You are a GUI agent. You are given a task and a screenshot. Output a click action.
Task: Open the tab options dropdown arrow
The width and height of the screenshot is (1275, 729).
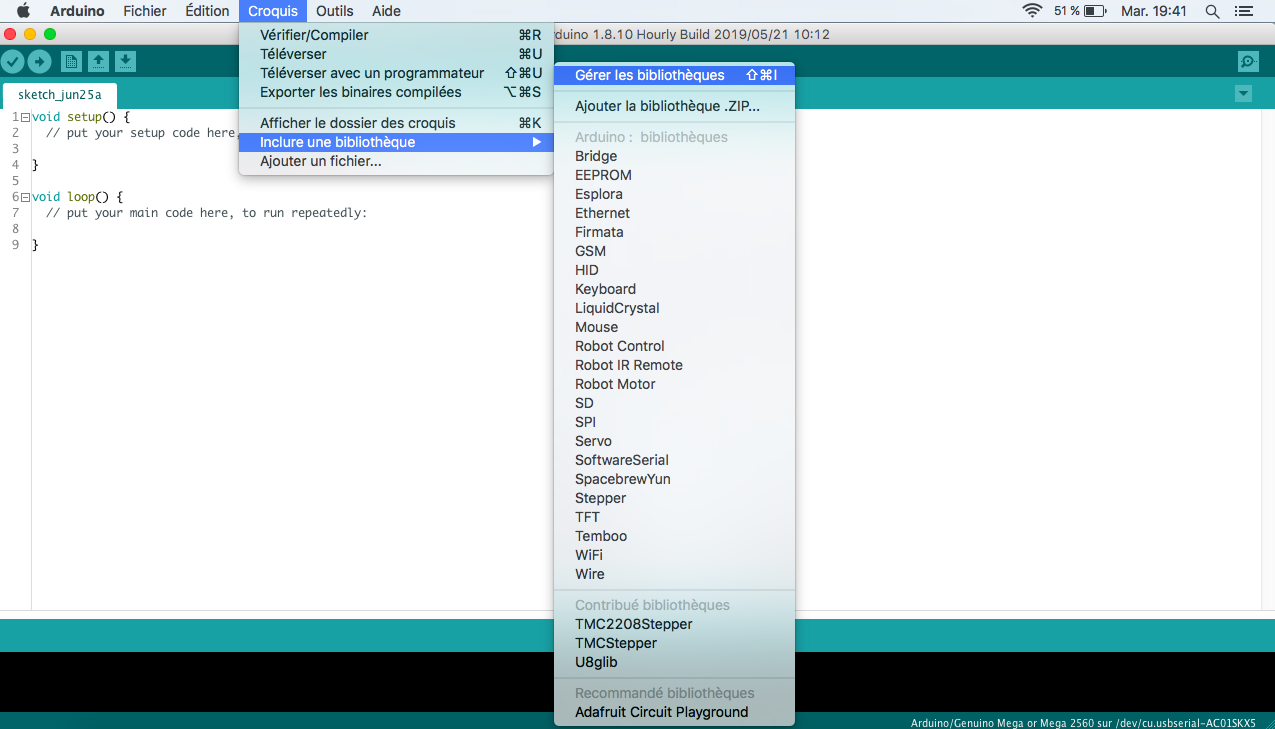pyautogui.click(x=1243, y=94)
